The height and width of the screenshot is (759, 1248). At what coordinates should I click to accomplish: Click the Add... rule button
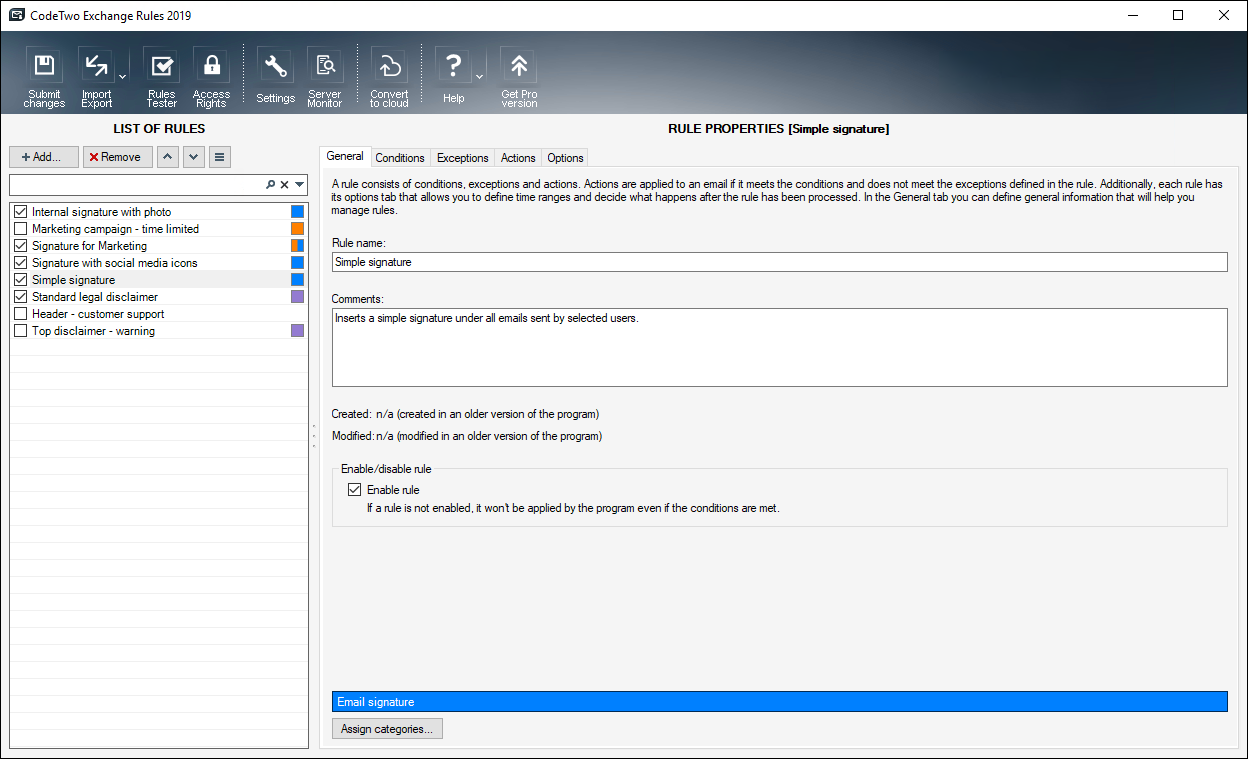tap(44, 157)
